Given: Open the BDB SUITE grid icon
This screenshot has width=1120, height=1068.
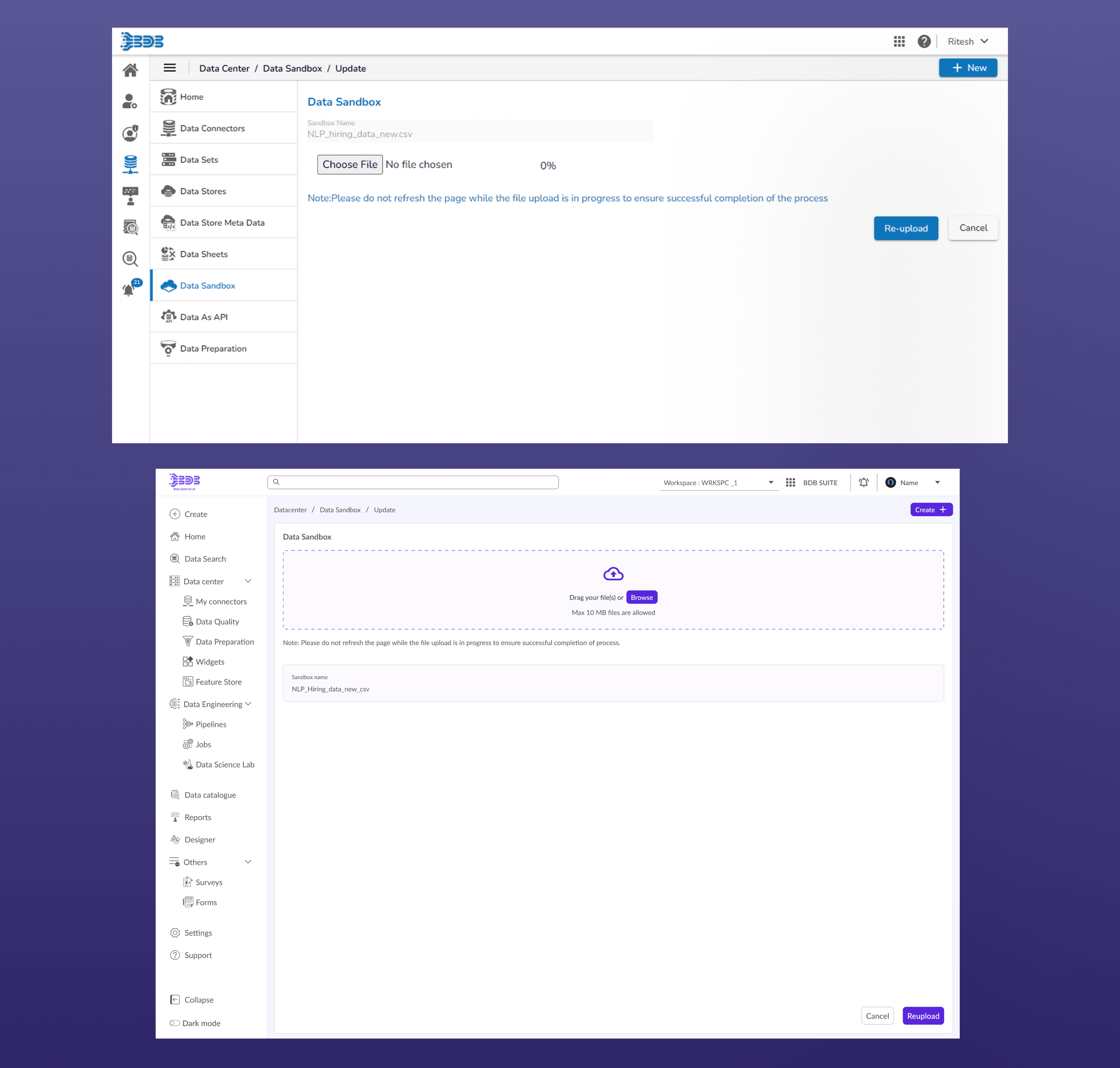Looking at the screenshot, I should pyautogui.click(x=790, y=483).
